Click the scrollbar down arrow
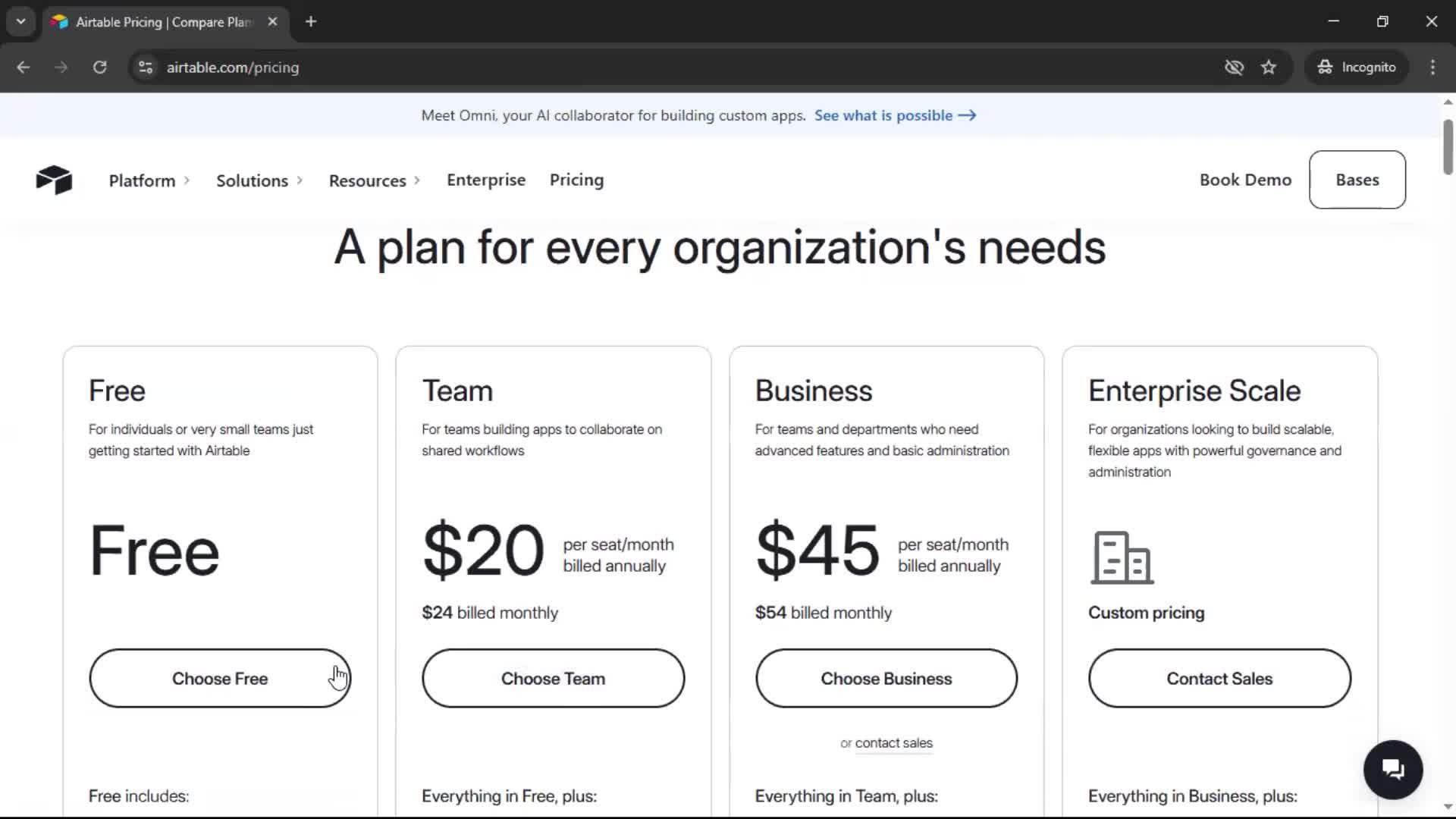The width and height of the screenshot is (1456, 819). tap(1448, 807)
